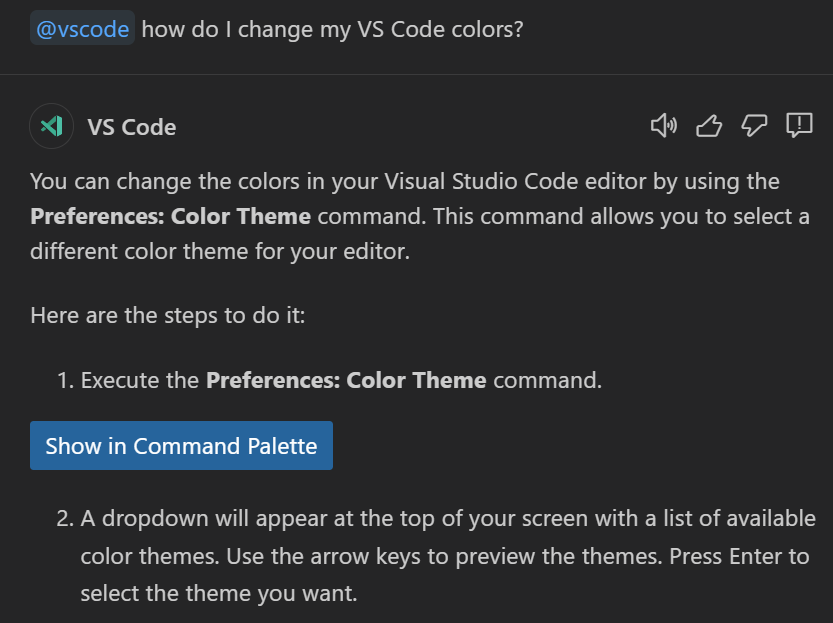Mark the response as helpful with thumbs up

[x=708, y=125]
